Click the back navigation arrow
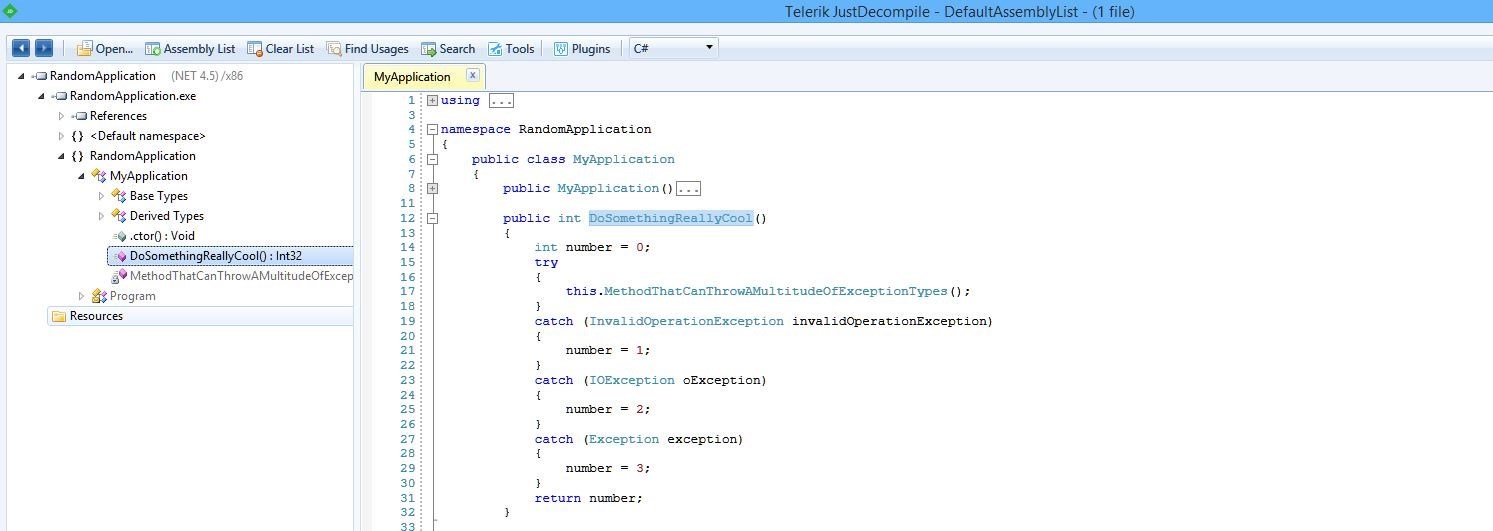Screen dimensions: 1493x531 pyautogui.click(x=20, y=48)
